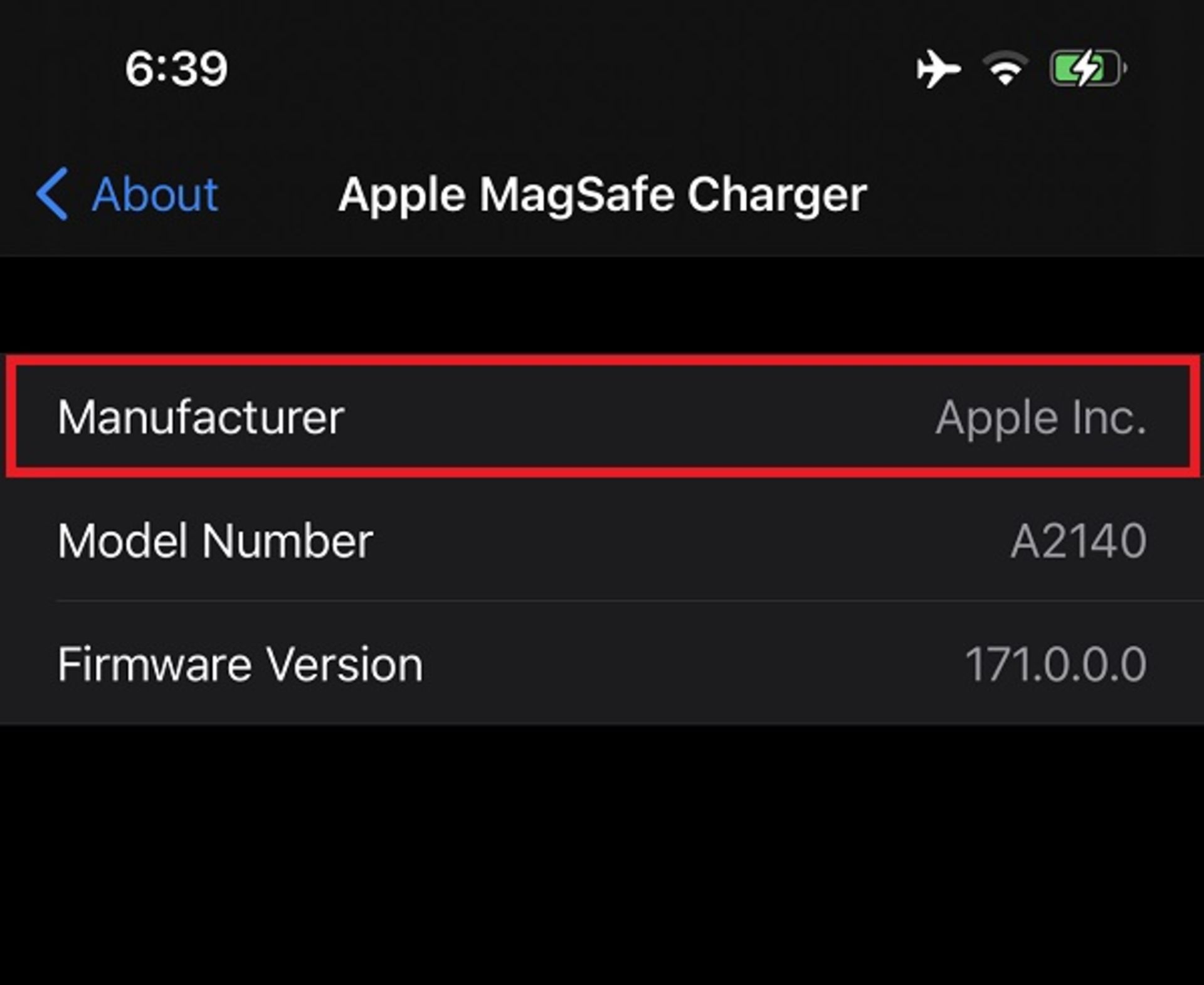Select the Apple MagSafe Charger title
Viewport: 1204px width, 985px height.
[x=602, y=194]
